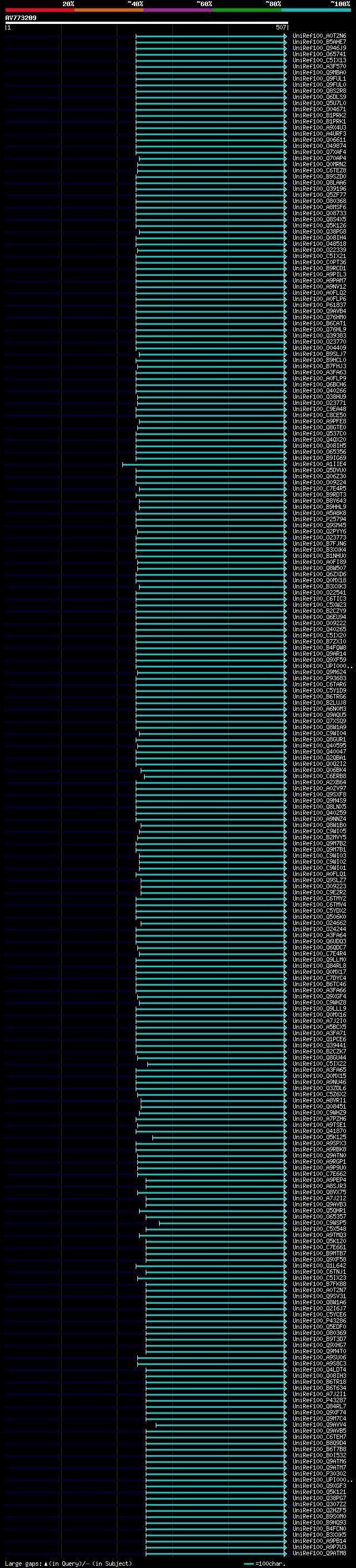Open hit UniRef100_Q4LDT4
This screenshot has width=356, height=1568.
tap(319, 1369)
